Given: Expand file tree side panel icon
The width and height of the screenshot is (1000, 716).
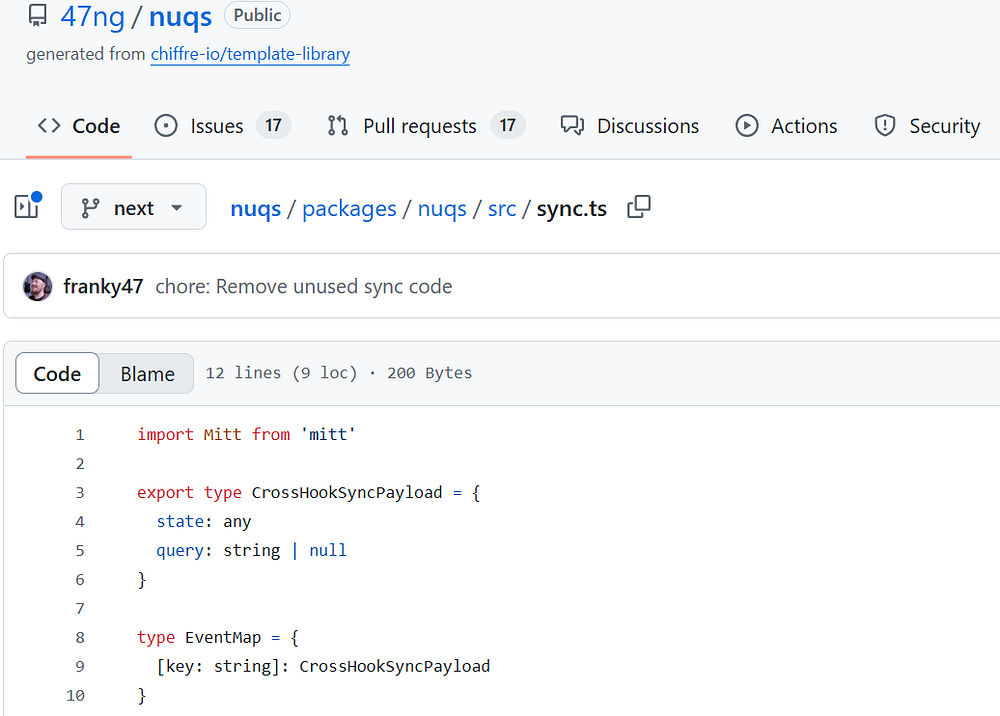Looking at the screenshot, I should click(x=27, y=206).
